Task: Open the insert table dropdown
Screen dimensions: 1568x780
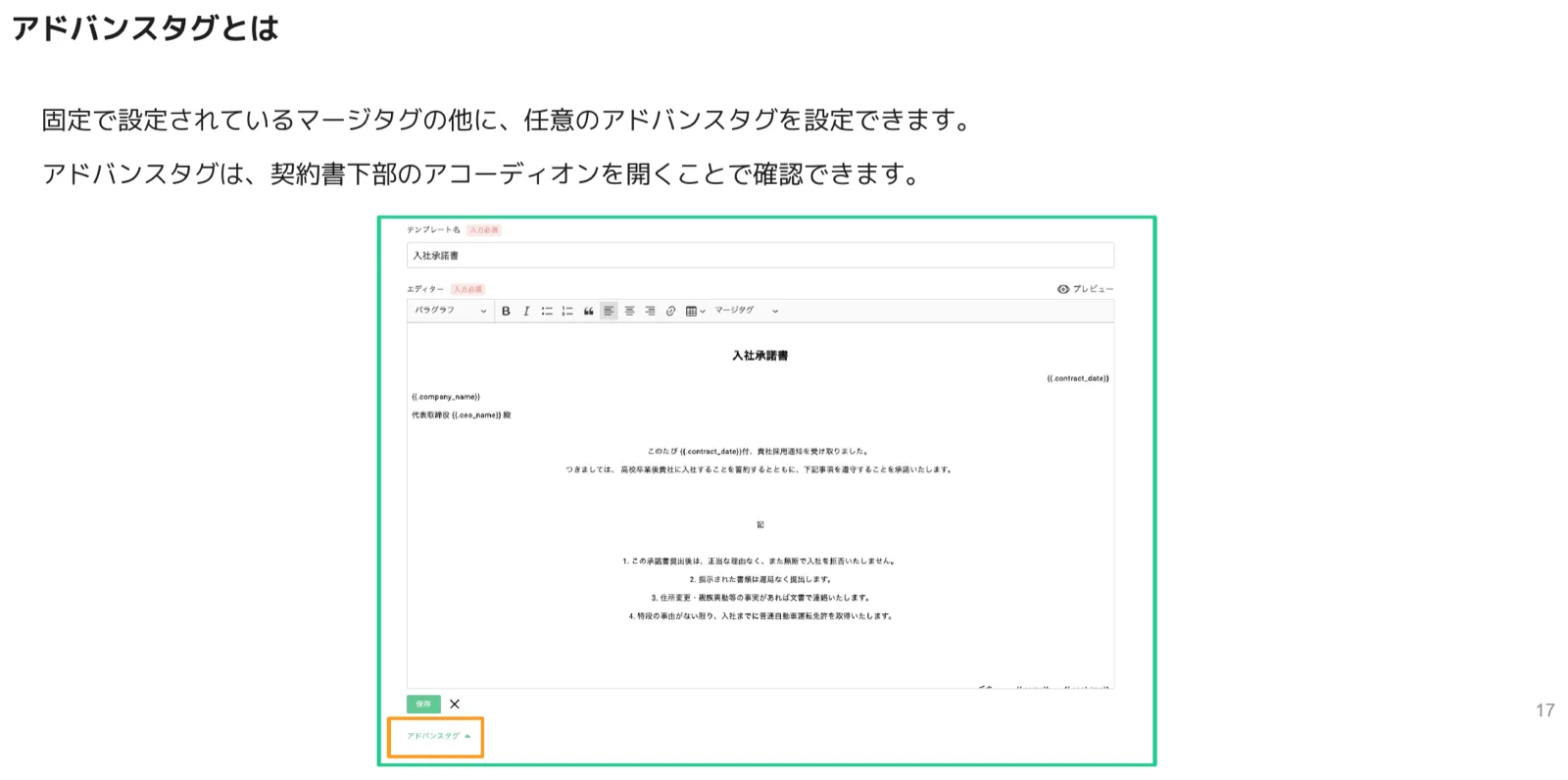Action: click(x=695, y=312)
